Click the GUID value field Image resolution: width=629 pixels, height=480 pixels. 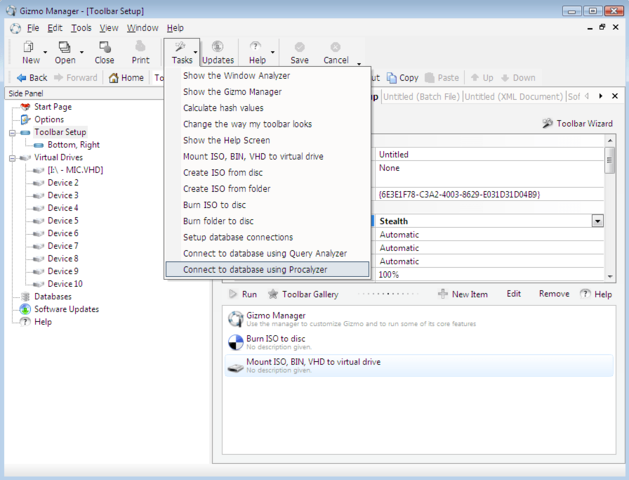(x=489, y=194)
